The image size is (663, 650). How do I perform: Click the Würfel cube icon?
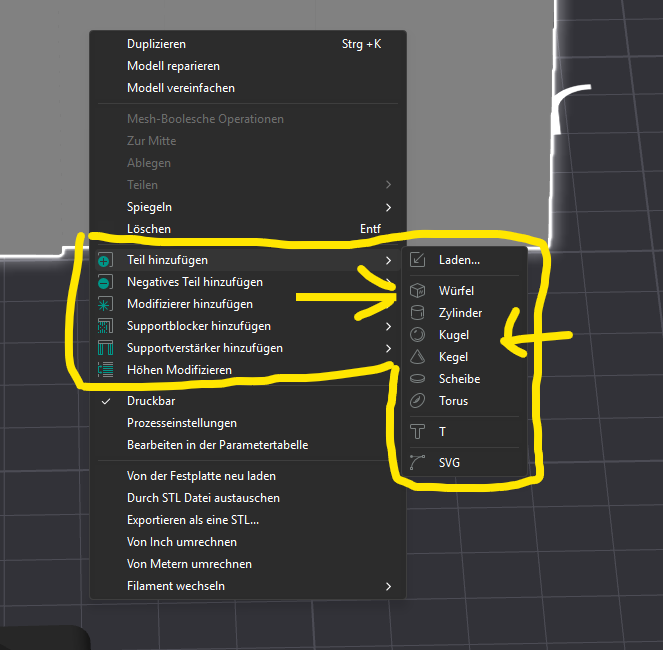coord(417,291)
